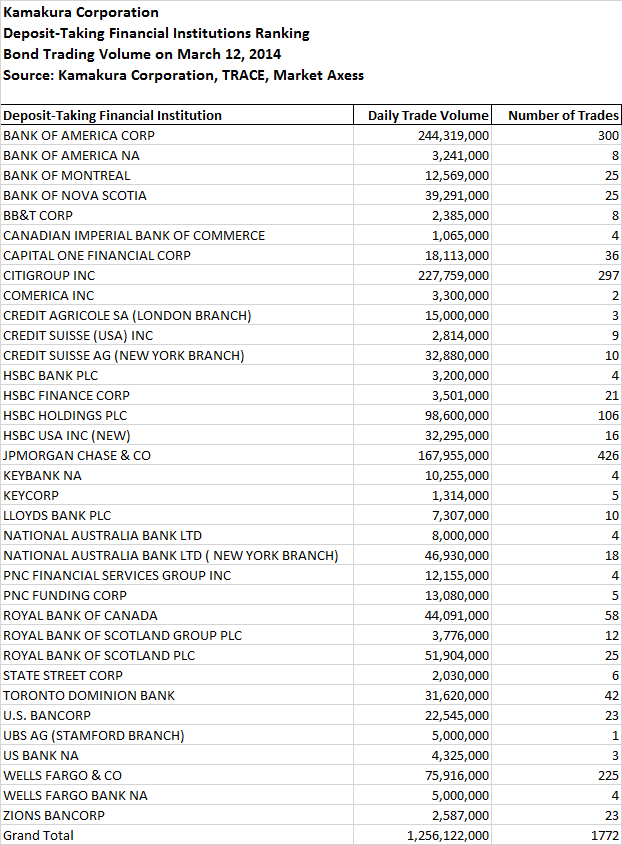Select the LLOYDS BANK PLC cell

[x=177, y=515]
